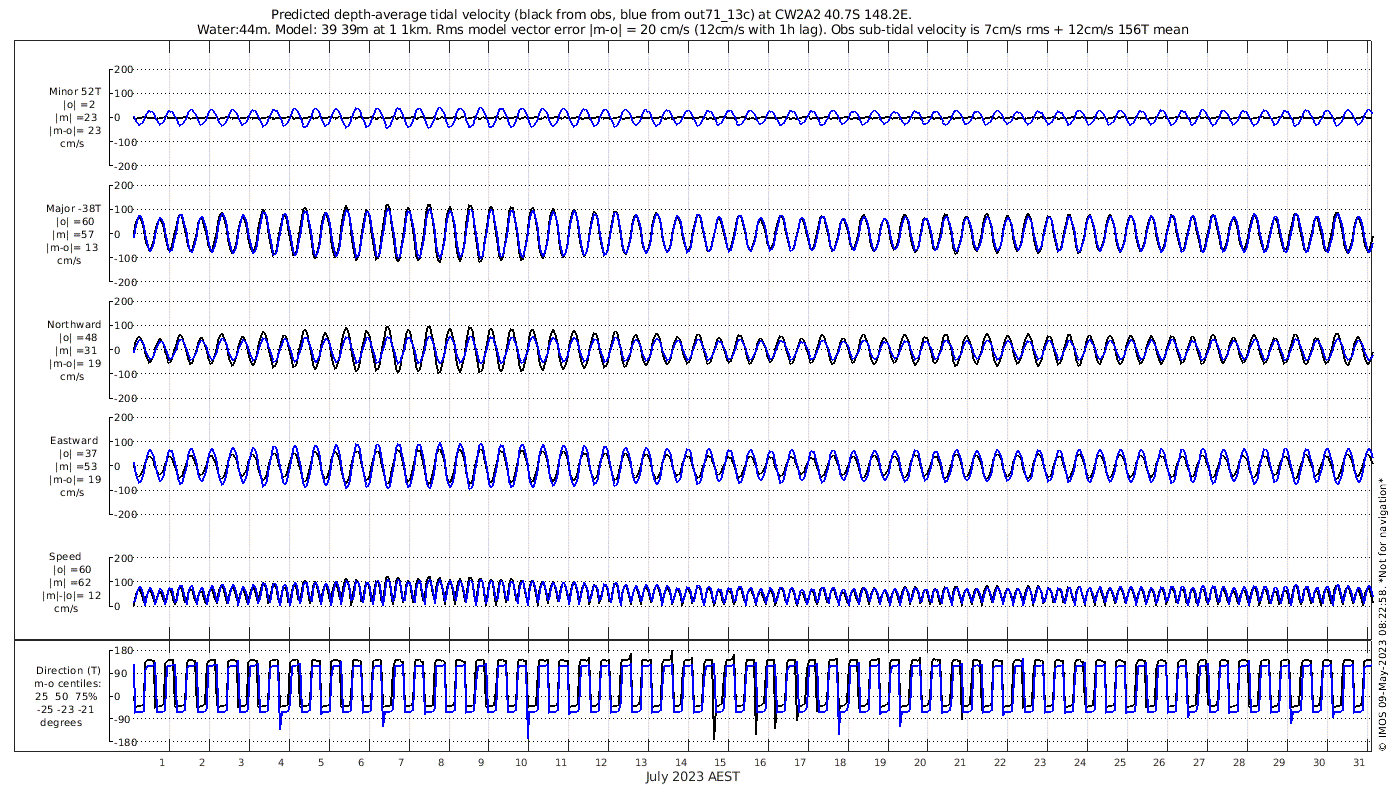Select the 'm-o centiles:' label
The image size is (1400, 800).
coord(68,684)
